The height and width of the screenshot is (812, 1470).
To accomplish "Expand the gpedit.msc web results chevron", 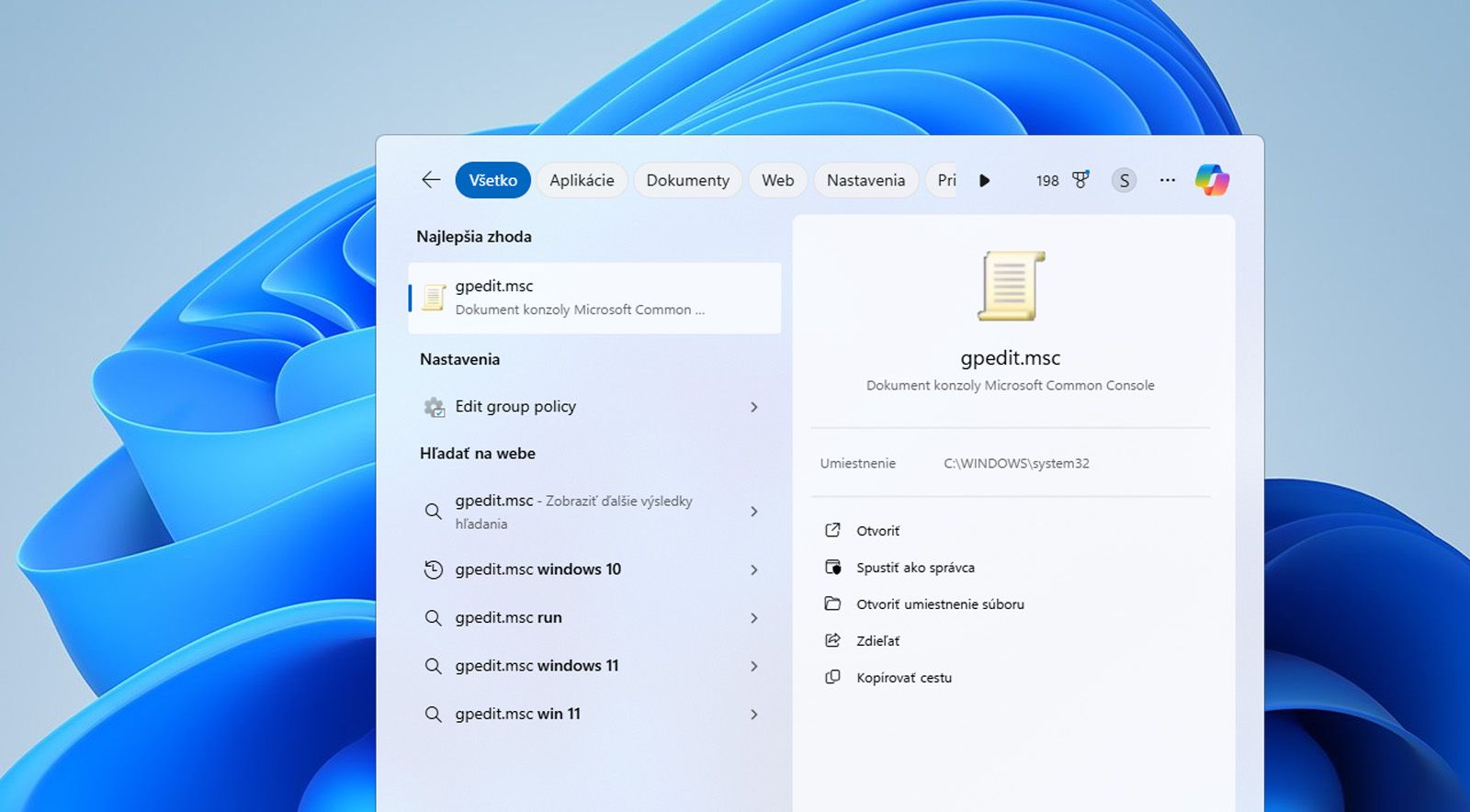I will click(x=754, y=512).
